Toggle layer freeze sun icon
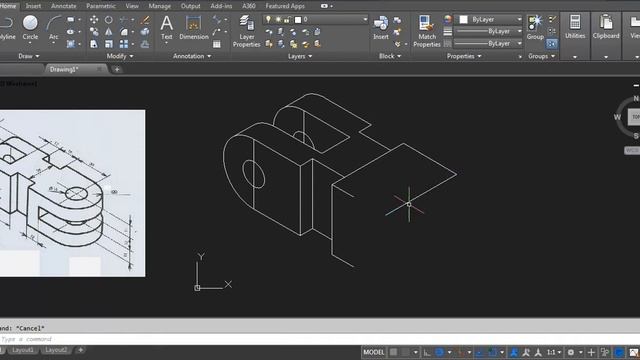Viewport: 640px width, 360px height. (278, 19)
